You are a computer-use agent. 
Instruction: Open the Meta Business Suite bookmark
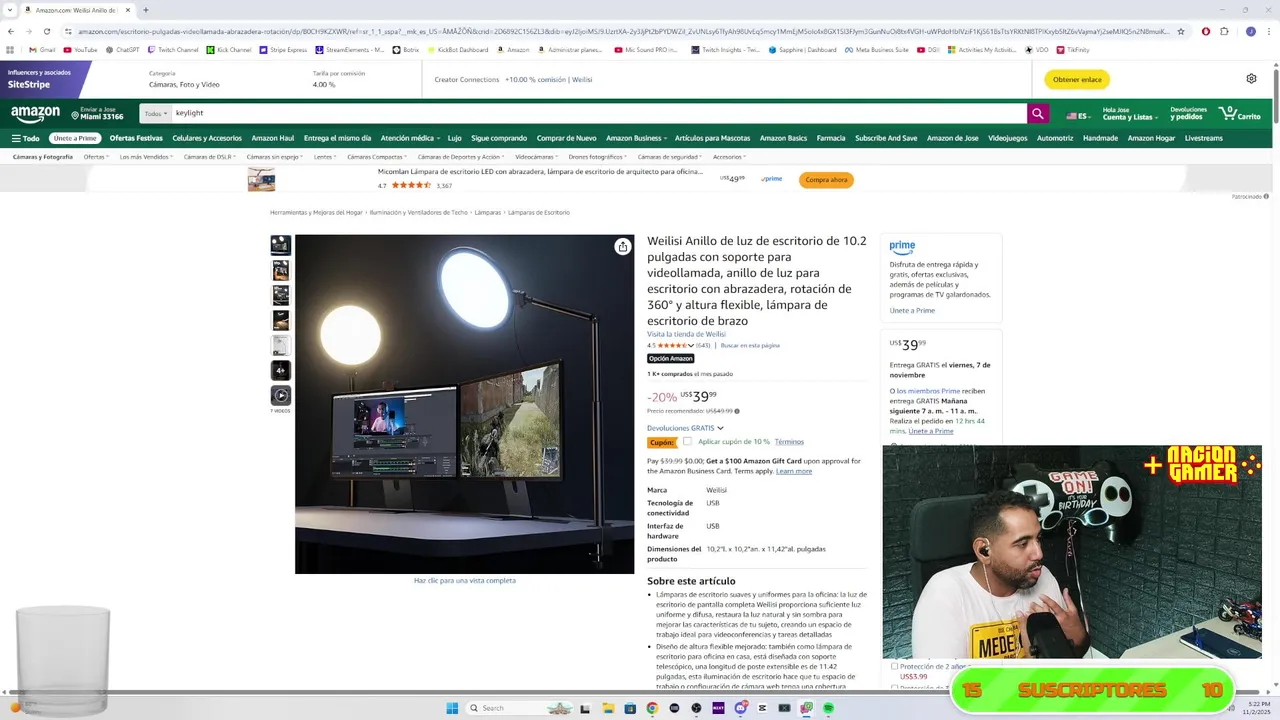(x=877, y=49)
